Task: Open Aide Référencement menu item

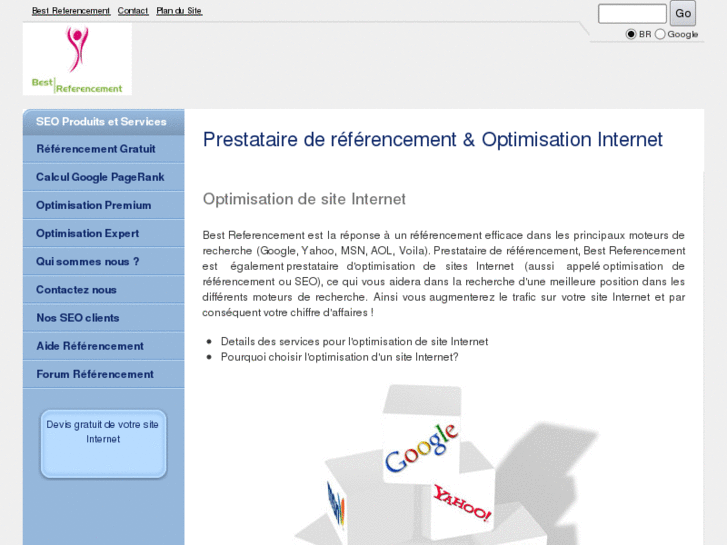Action: (x=103, y=346)
